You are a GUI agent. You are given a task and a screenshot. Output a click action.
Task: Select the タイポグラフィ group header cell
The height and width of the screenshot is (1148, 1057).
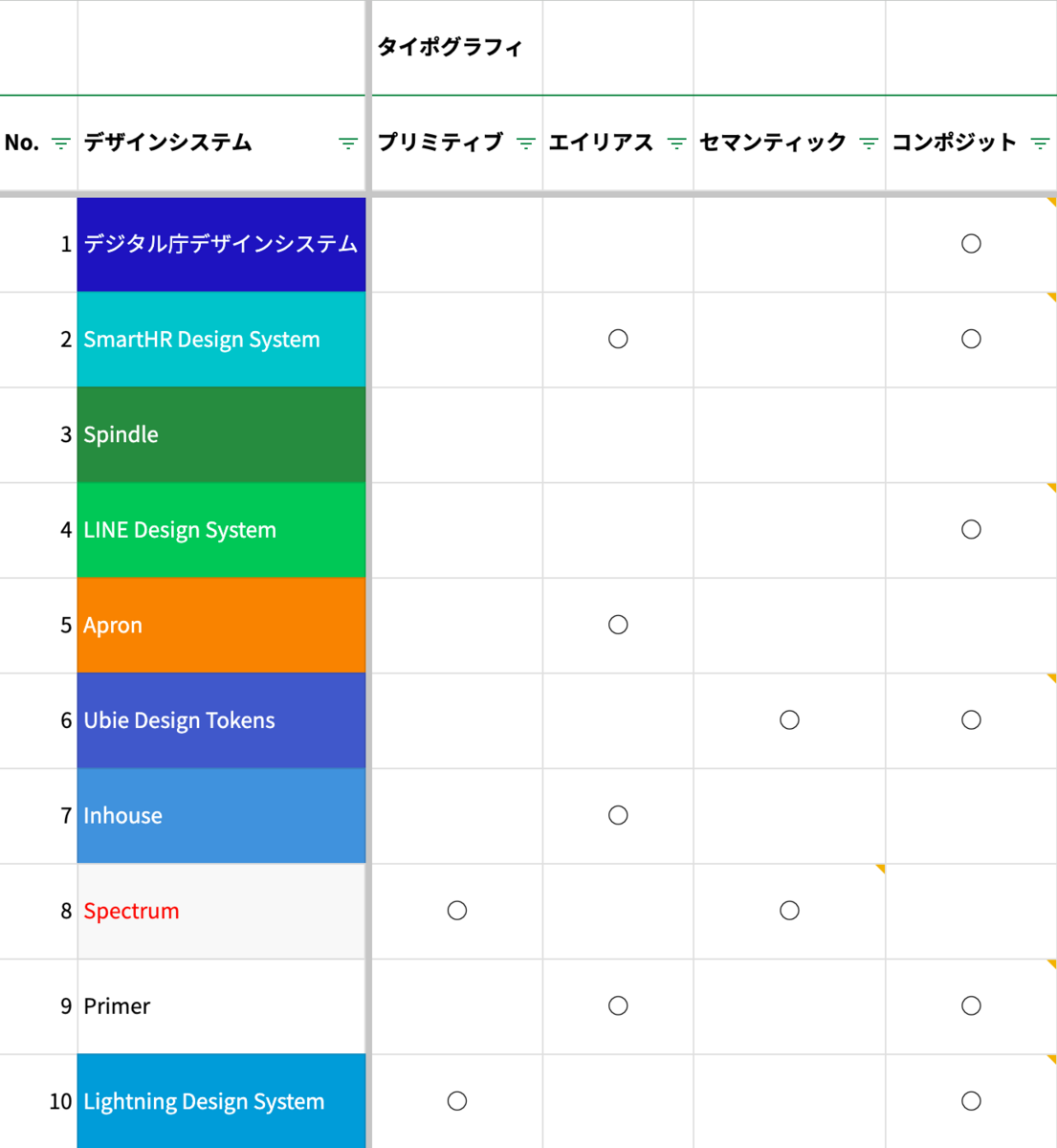pos(456,47)
